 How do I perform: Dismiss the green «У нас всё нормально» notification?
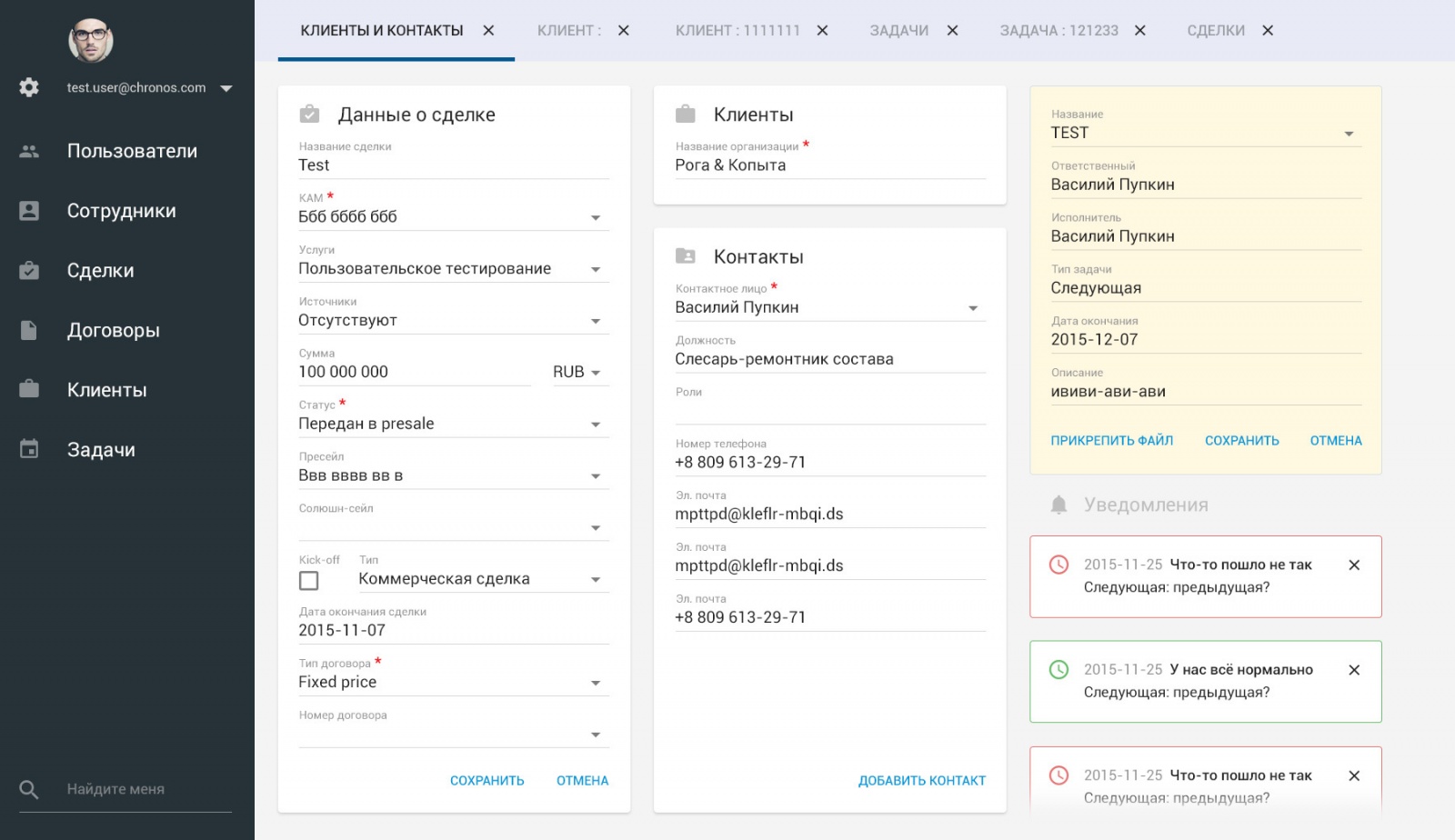1354,670
